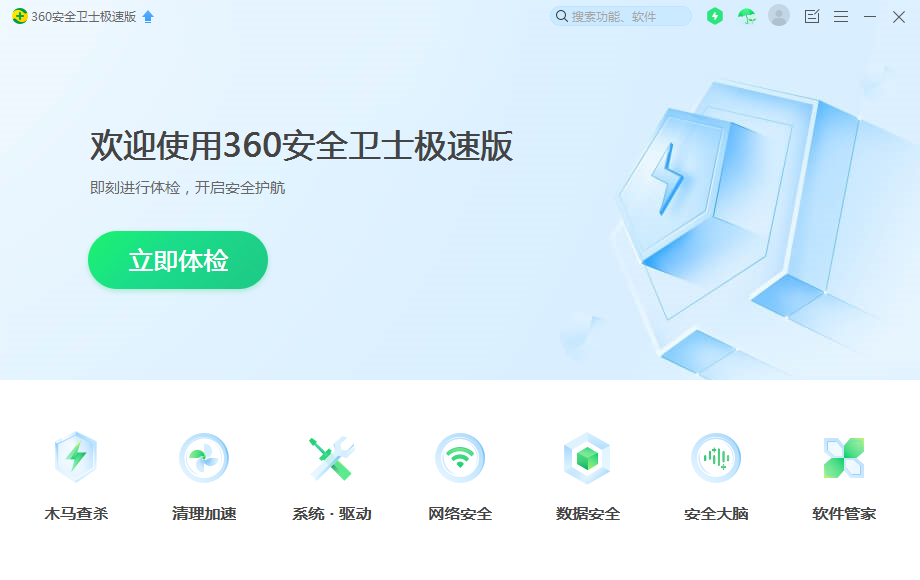This screenshot has width=920, height=580.
Task: Open the 安全大脑 waveform icon
Action: click(x=716, y=457)
